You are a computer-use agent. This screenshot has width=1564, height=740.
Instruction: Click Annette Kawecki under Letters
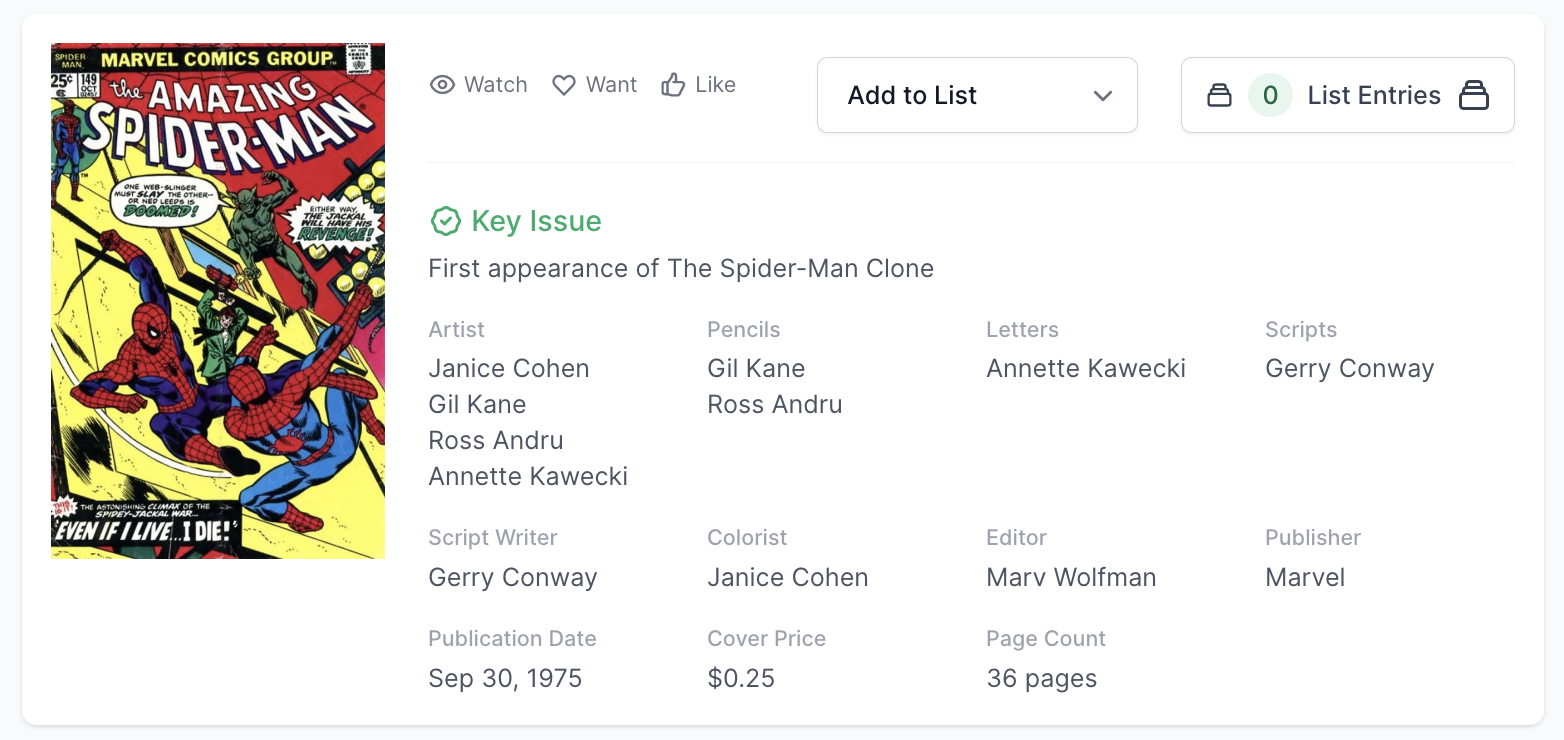(x=1086, y=369)
